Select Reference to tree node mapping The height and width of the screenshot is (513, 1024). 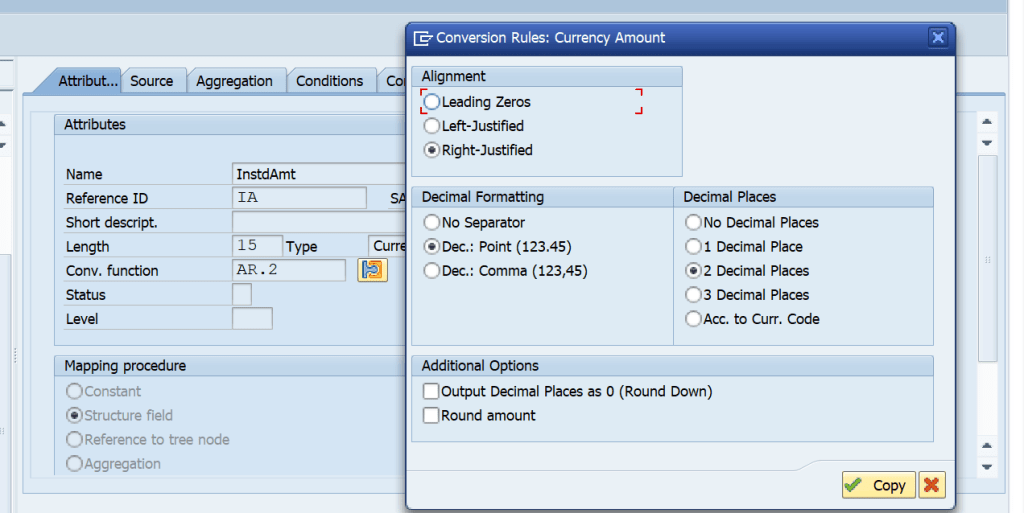[x=74, y=439]
